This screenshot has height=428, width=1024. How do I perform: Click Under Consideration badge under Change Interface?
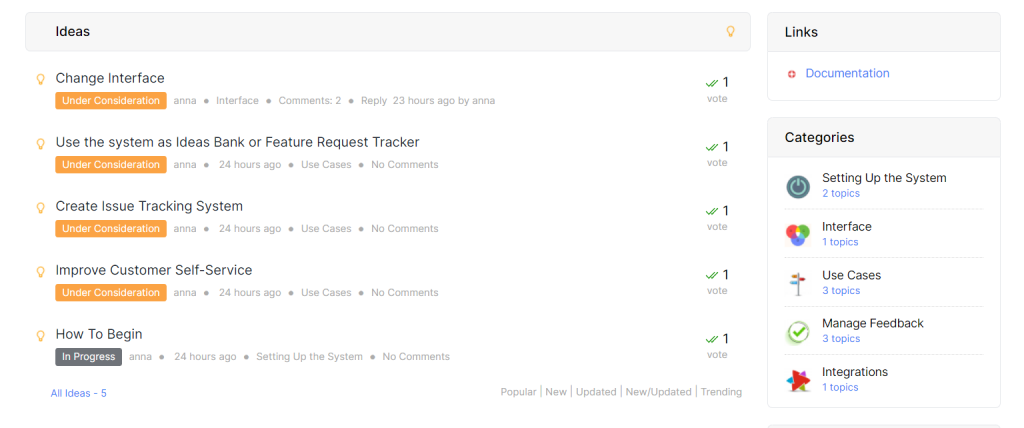click(111, 101)
